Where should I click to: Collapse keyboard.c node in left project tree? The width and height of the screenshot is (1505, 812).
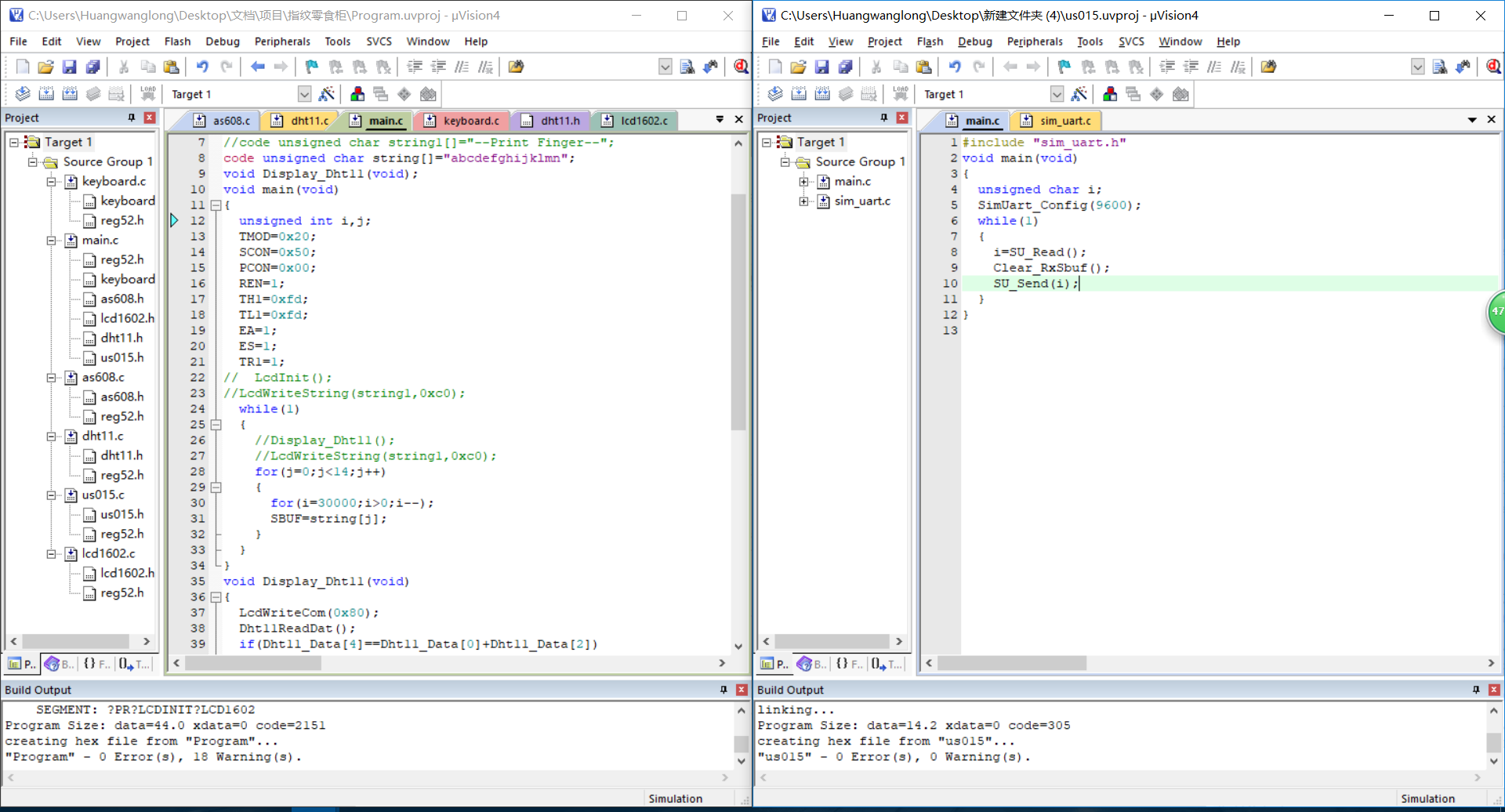tap(51, 182)
